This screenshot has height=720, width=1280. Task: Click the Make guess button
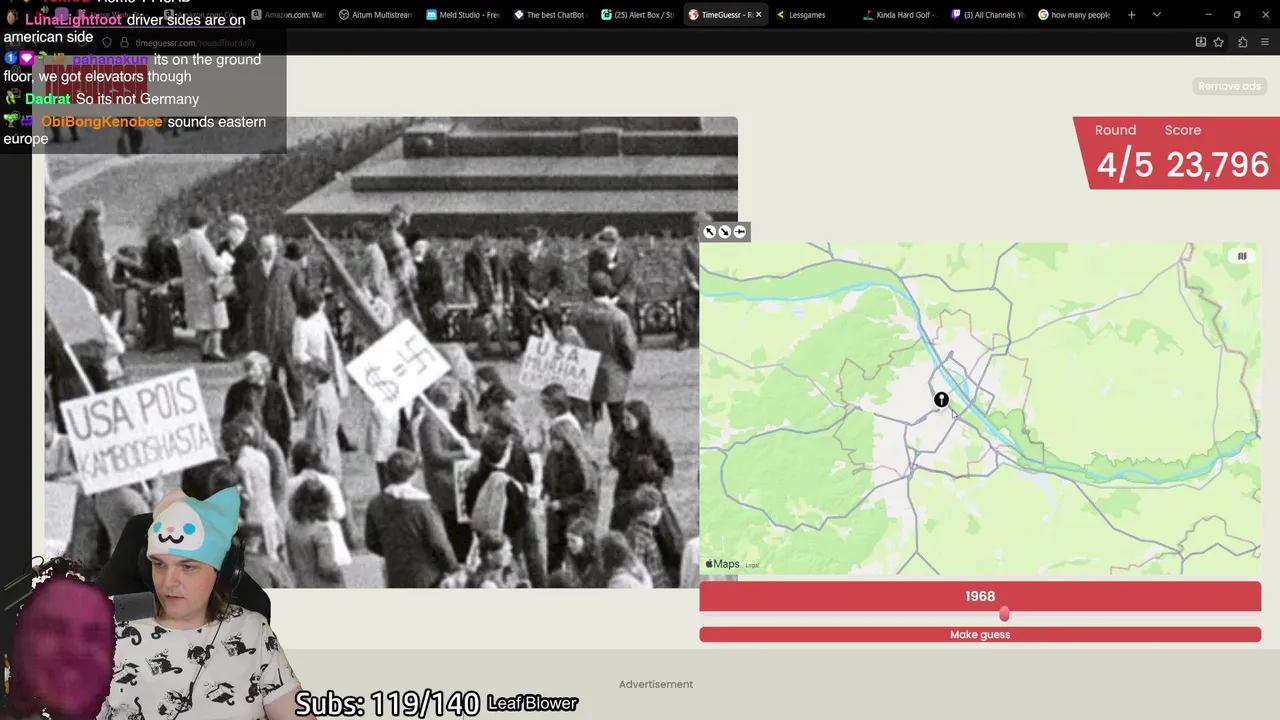[980, 635]
